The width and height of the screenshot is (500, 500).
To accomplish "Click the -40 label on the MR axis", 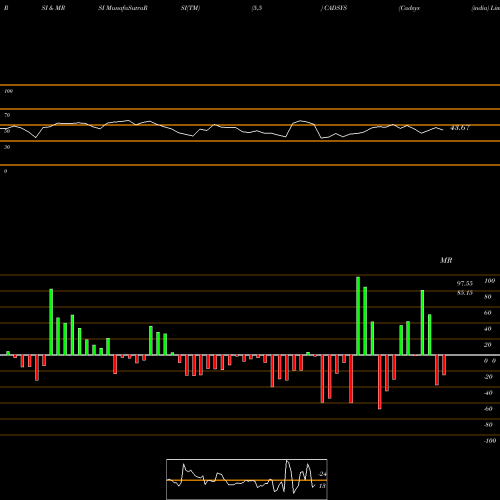I will click(x=488, y=393).
